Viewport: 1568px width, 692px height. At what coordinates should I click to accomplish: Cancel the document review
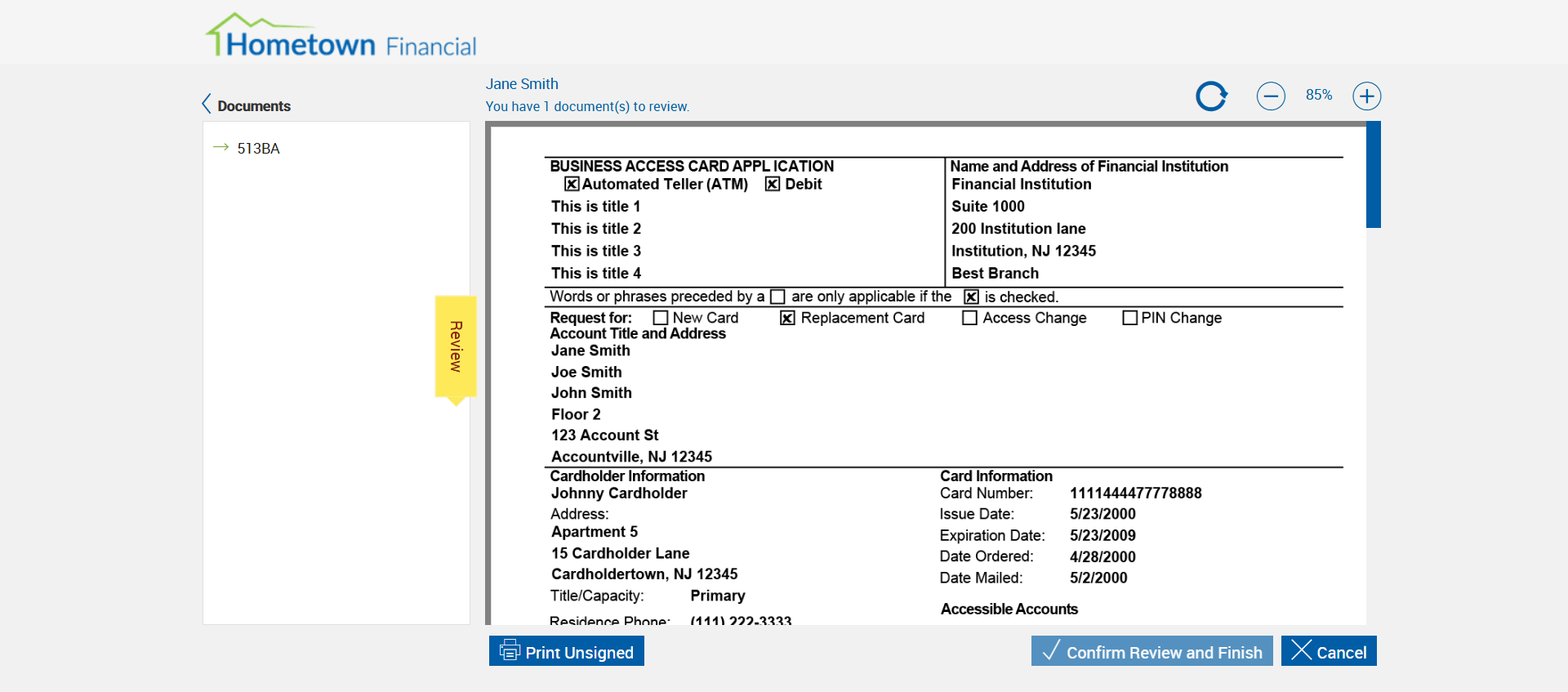point(1329,651)
